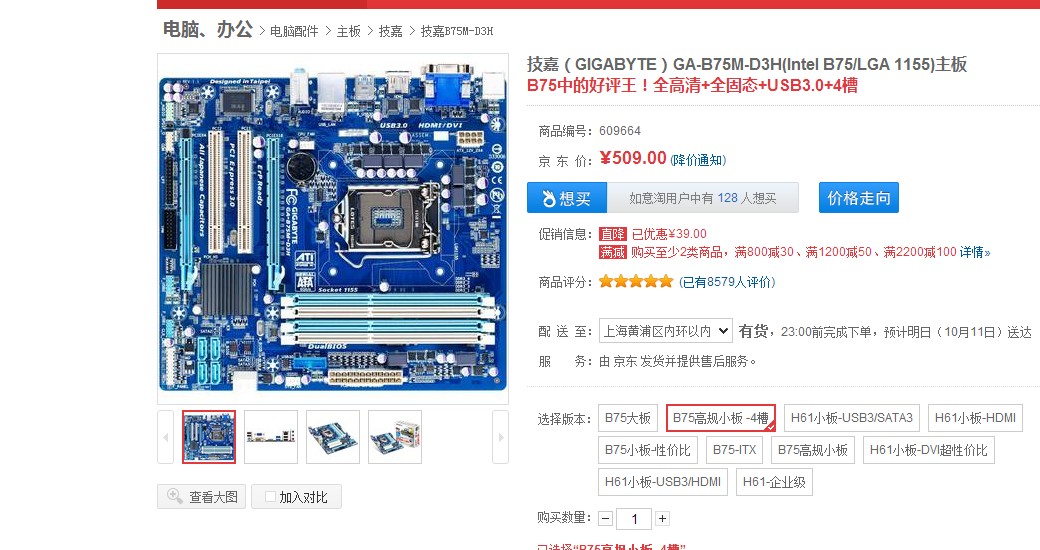Select the H61小板-HDMI version option
The width and height of the screenshot is (1040, 550).
pyautogui.click(x=975, y=418)
